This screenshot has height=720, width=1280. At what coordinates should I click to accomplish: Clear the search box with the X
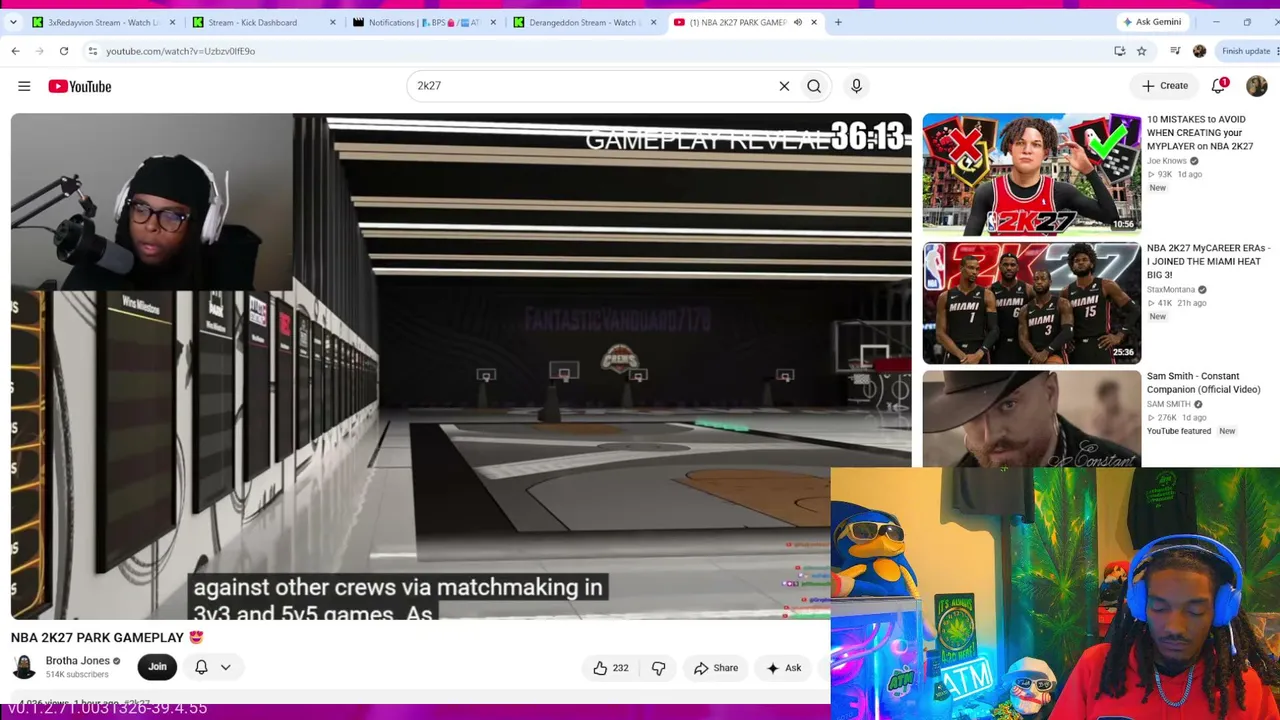[784, 86]
